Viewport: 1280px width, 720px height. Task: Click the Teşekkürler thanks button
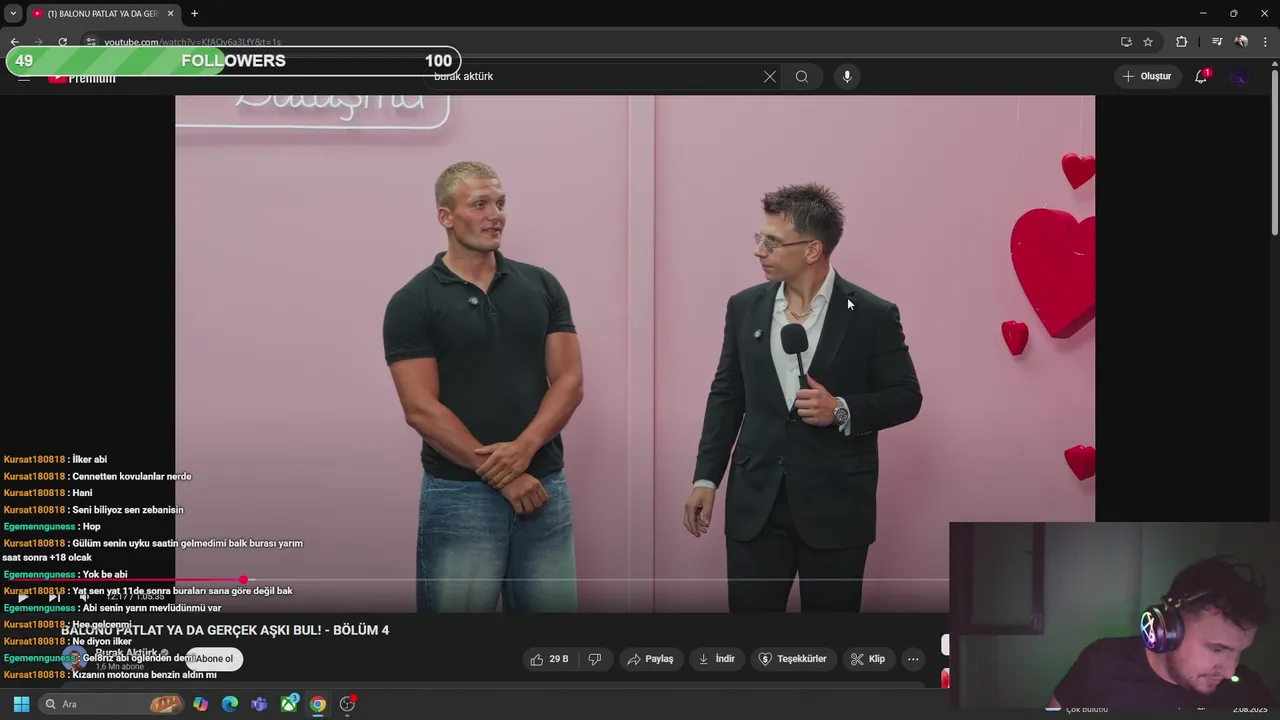pos(793,659)
